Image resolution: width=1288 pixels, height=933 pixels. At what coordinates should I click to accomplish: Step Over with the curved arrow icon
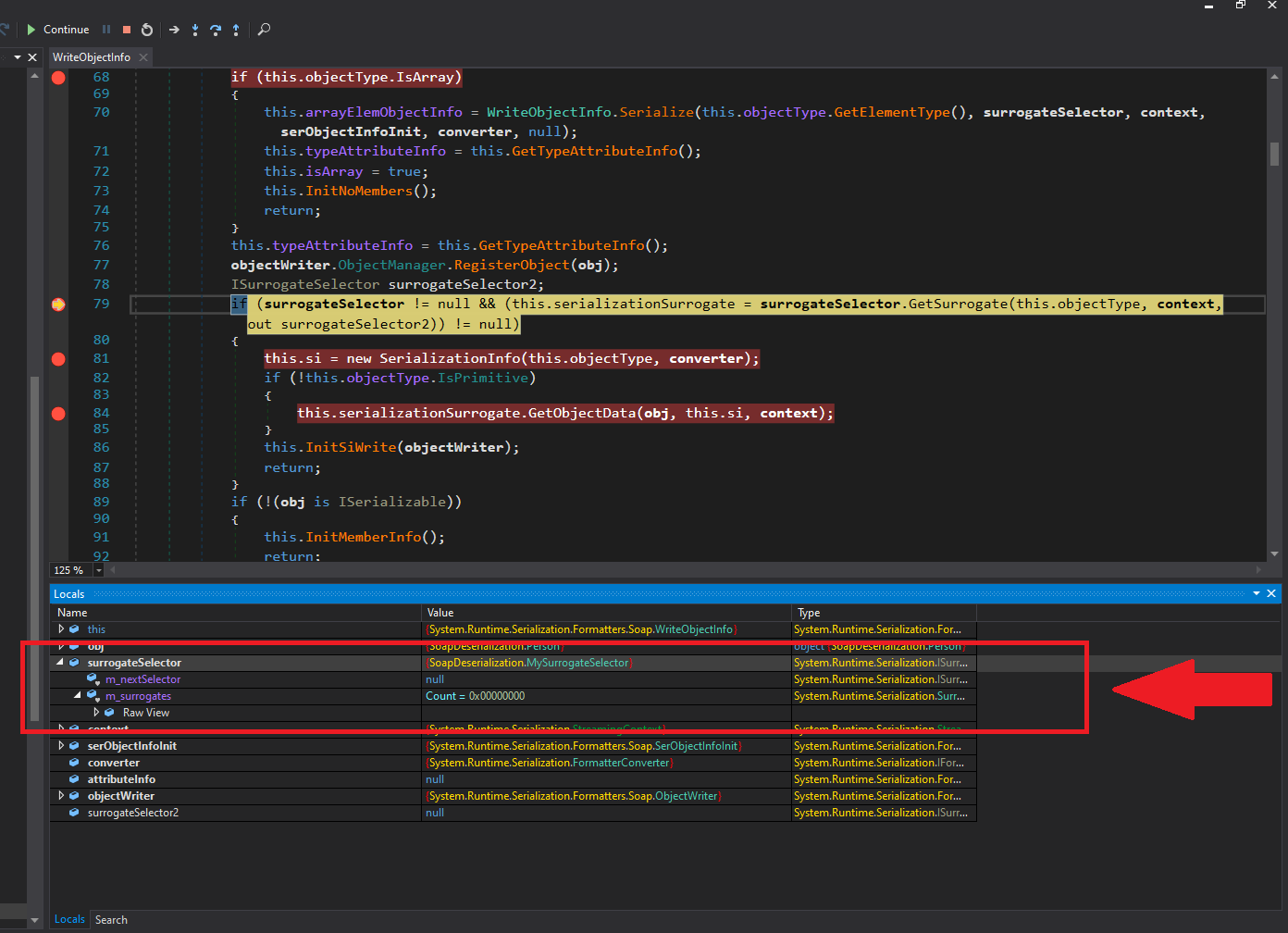tap(216, 30)
